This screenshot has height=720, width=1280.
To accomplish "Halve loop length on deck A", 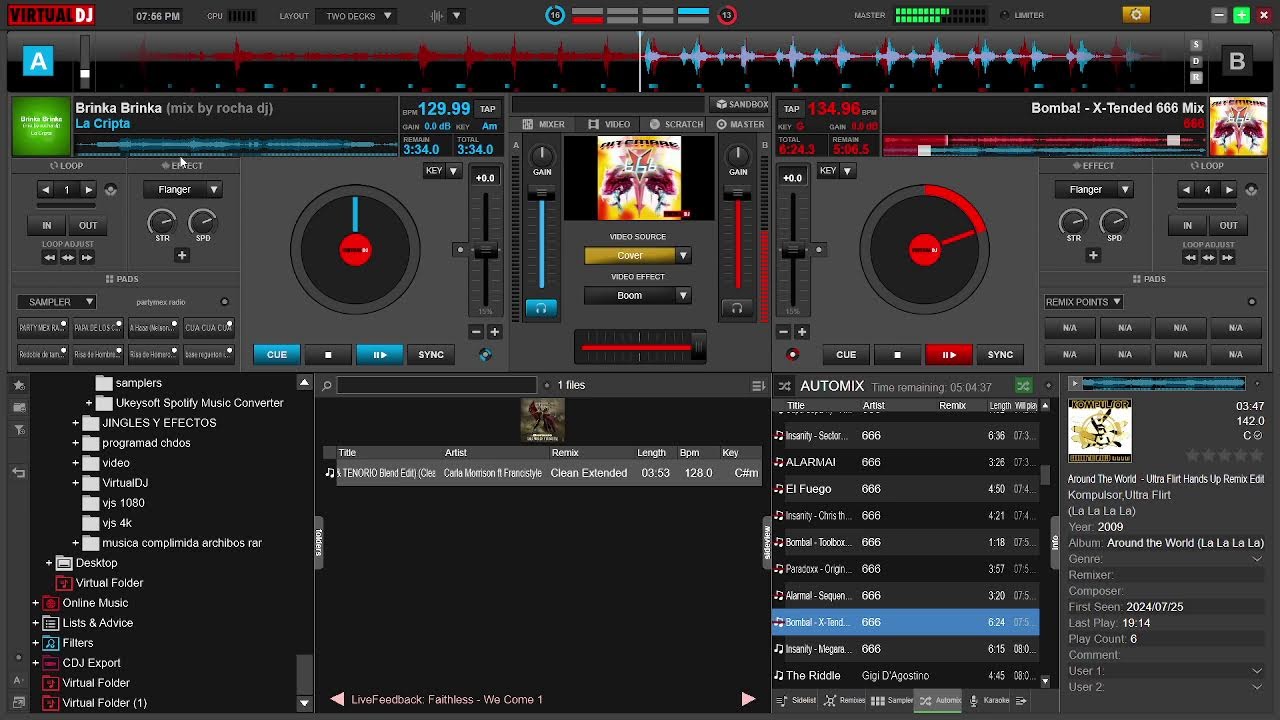I will pos(45,189).
